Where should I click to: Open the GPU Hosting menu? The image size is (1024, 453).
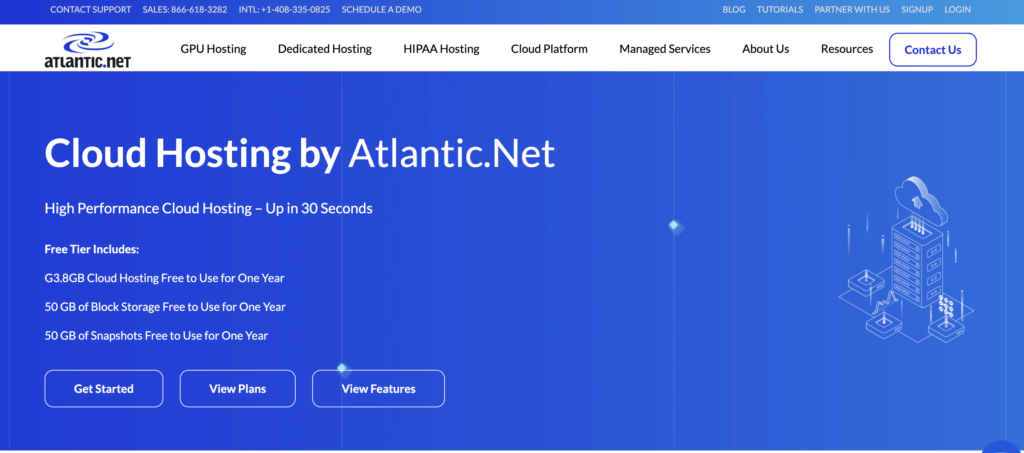[214, 49]
